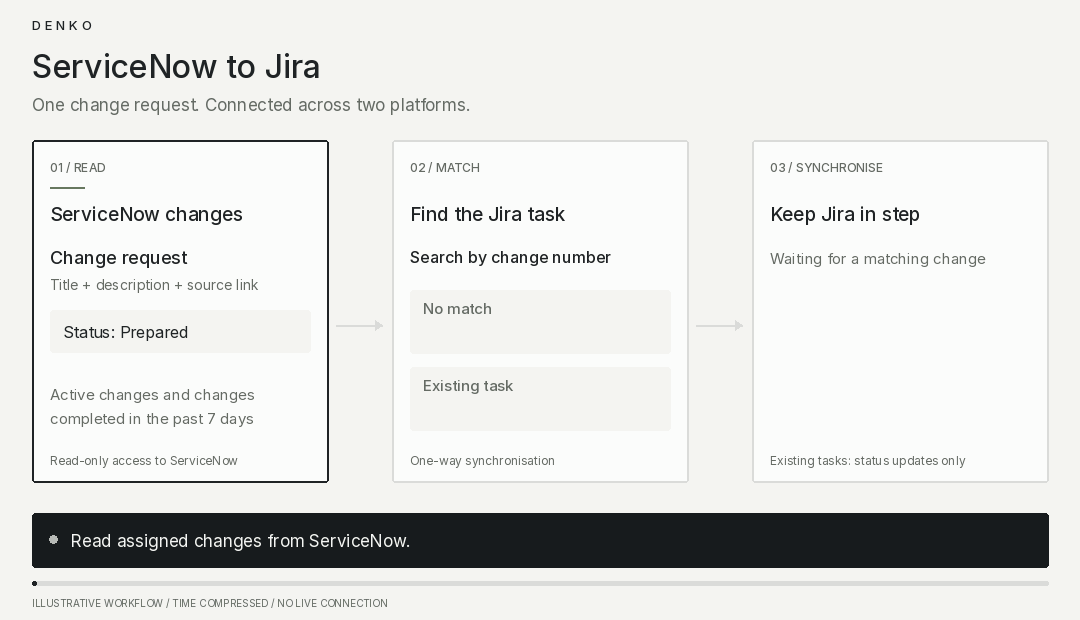Image resolution: width=1080 pixels, height=620 pixels.
Task: Click the 'Change request' subheading
Action: [118, 258]
